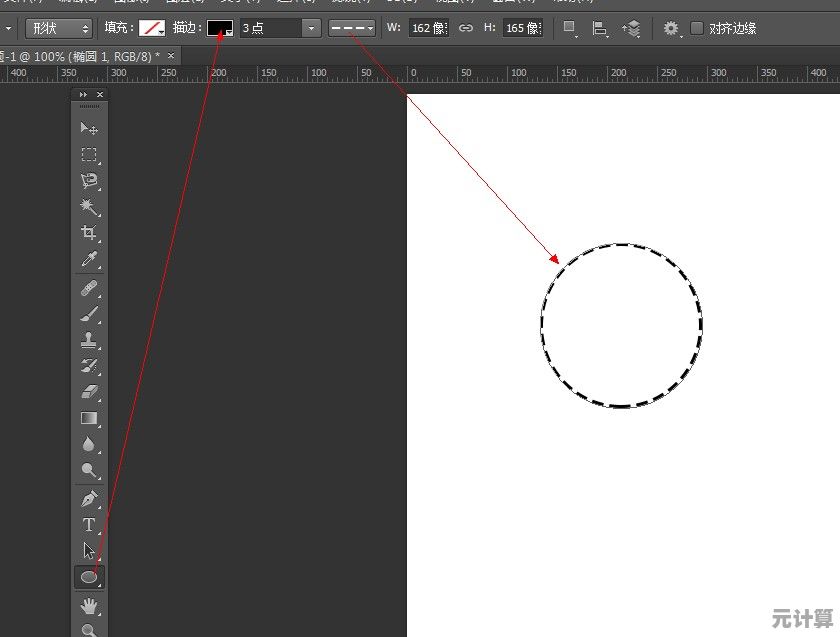Select the Move tool

coord(89,129)
